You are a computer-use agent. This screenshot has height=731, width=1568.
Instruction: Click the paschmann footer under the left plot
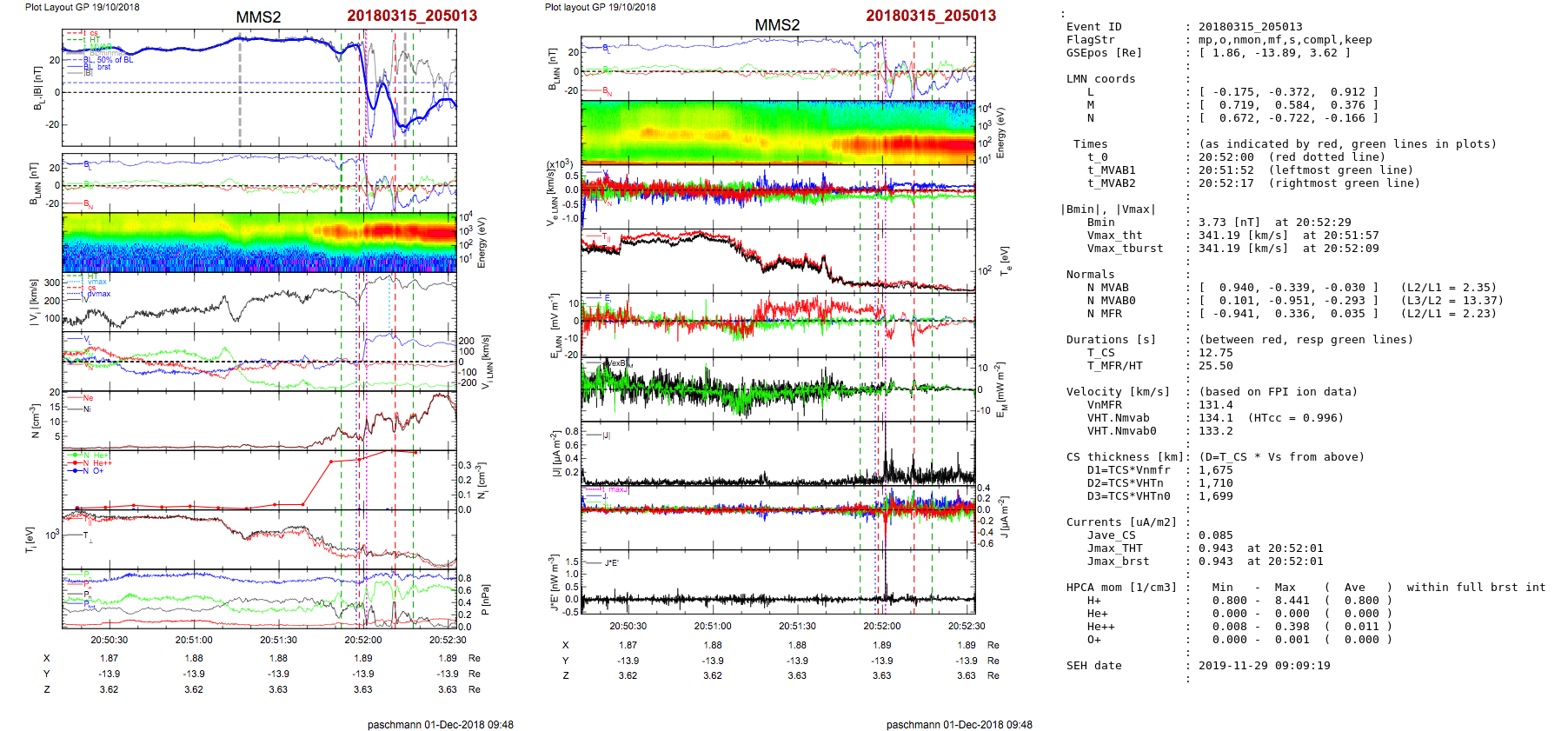[440, 724]
